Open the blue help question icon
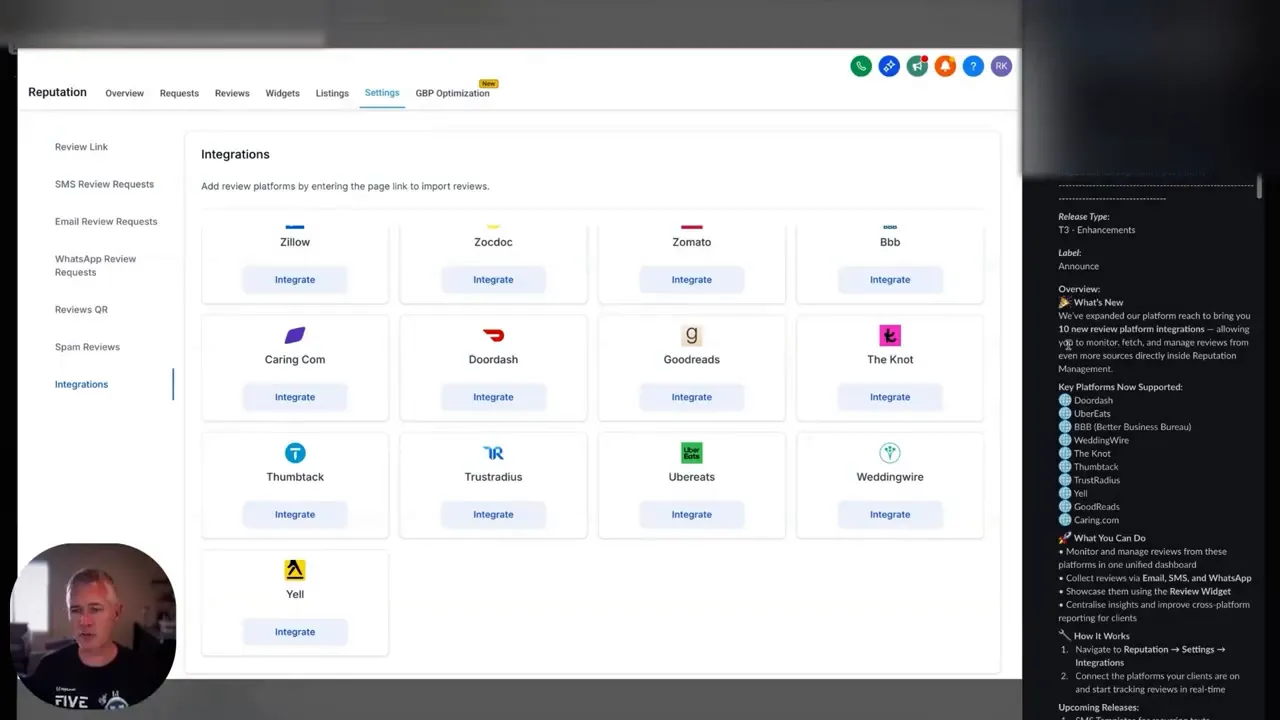The height and width of the screenshot is (720, 1280). (x=973, y=66)
